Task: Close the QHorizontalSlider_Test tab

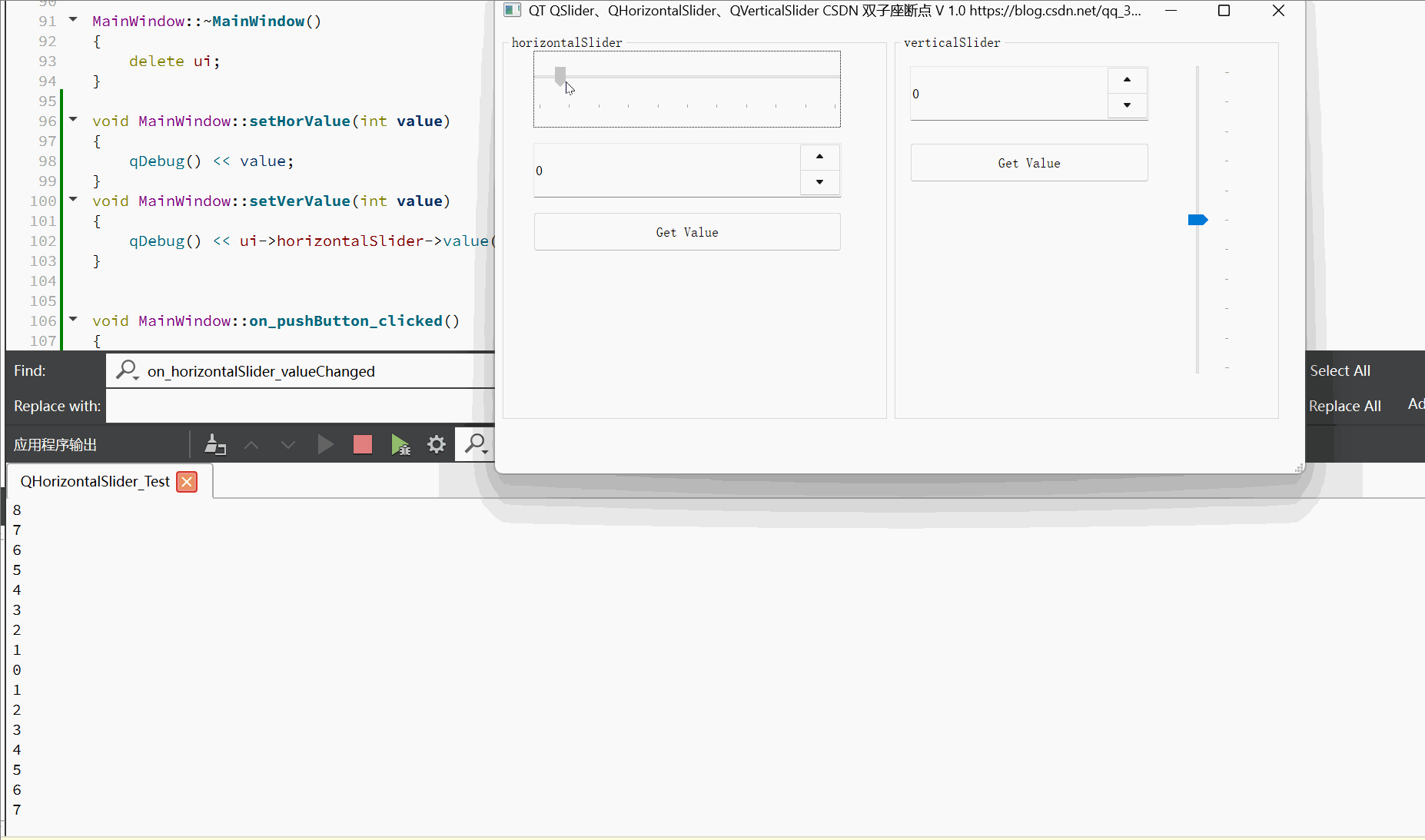Action: tap(187, 481)
